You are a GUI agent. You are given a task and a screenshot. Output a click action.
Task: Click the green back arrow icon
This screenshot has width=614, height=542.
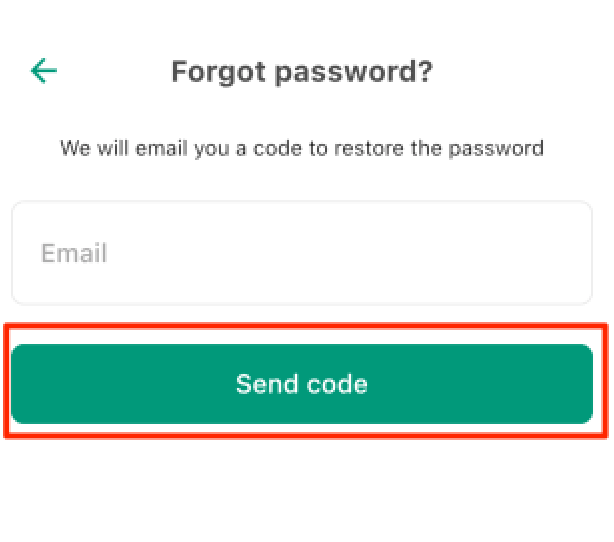coord(44,71)
